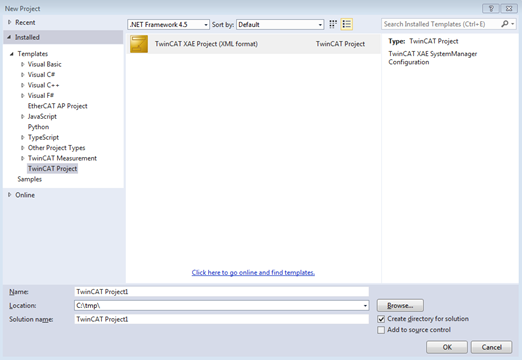Select Other Project Types label
The width and height of the screenshot is (522, 360).
(56, 148)
